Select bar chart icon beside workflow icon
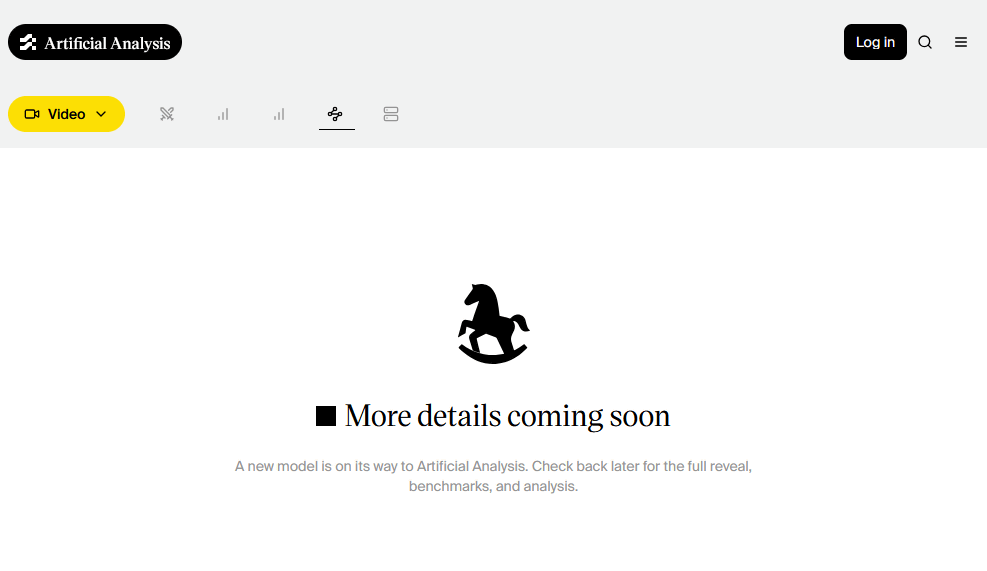Image resolution: width=987 pixels, height=571 pixels. click(279, 114)
